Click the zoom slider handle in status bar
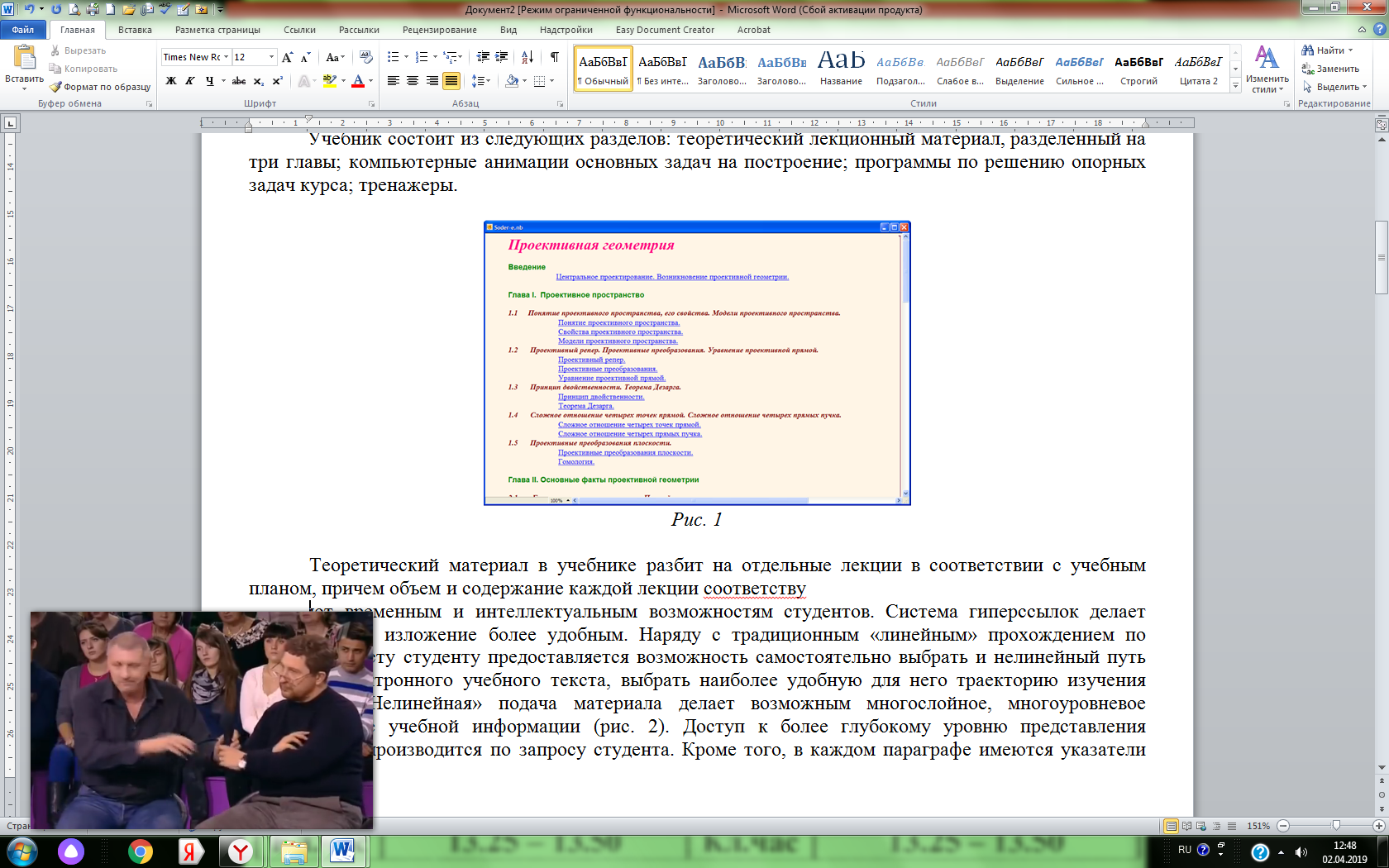Image resolution: width=1389 pixels, height=868 pixels. 1336,826
